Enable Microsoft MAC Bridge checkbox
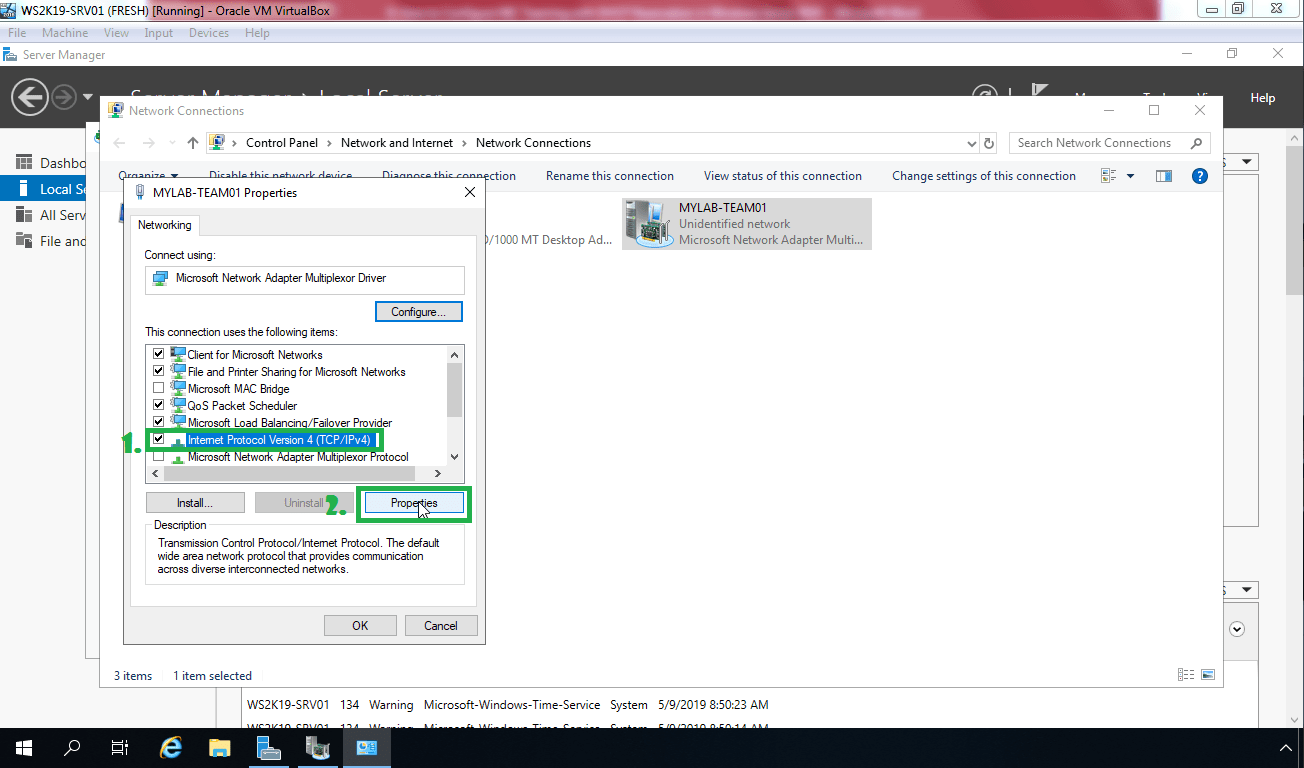This screenshot has width=1304, height=768. 158,388
